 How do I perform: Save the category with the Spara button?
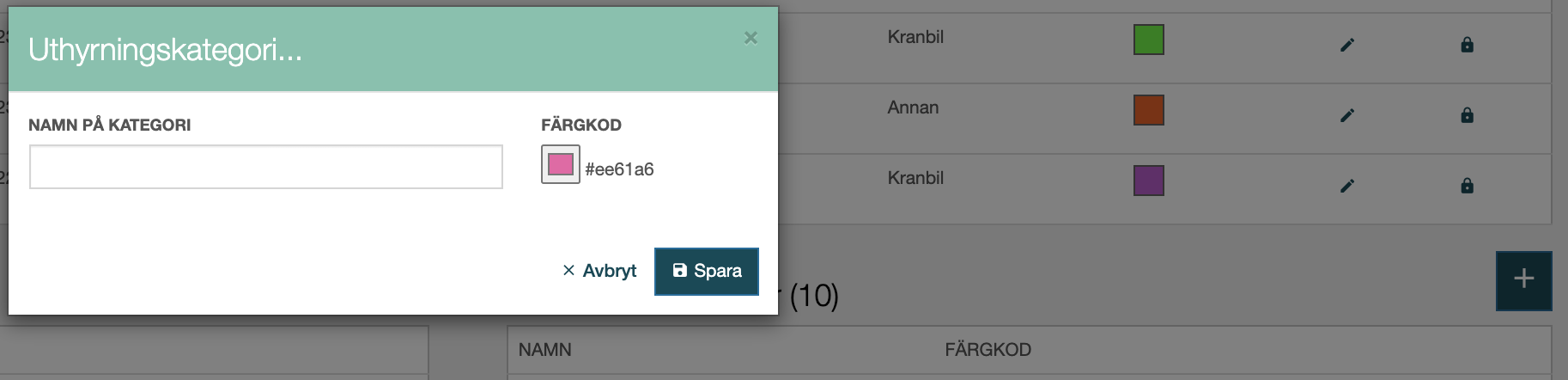pos(707,272)
